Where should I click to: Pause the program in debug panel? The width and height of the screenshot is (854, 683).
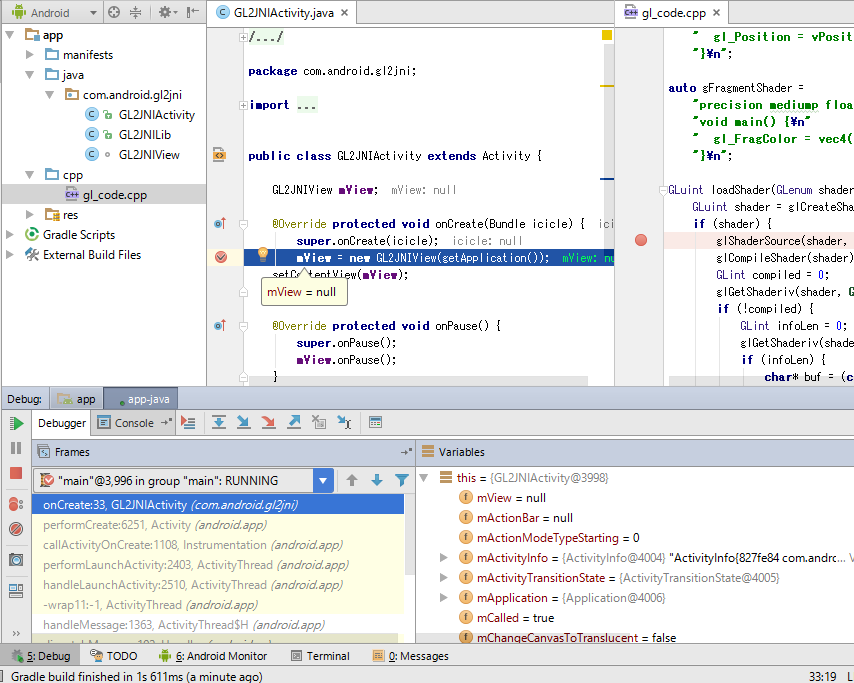coord(16,448)
